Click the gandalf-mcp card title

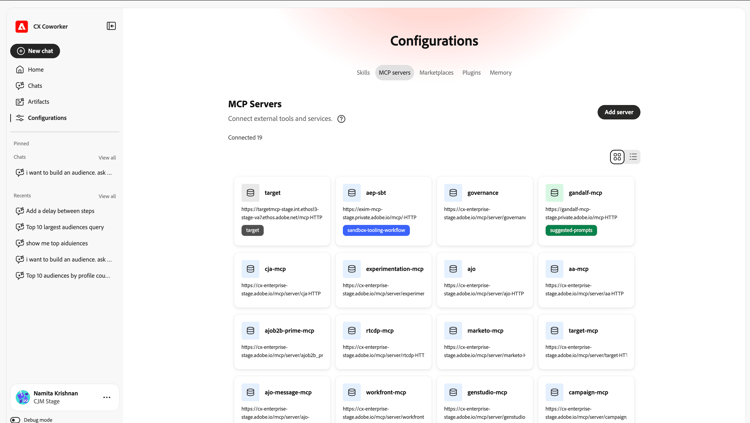pos(585,193)
